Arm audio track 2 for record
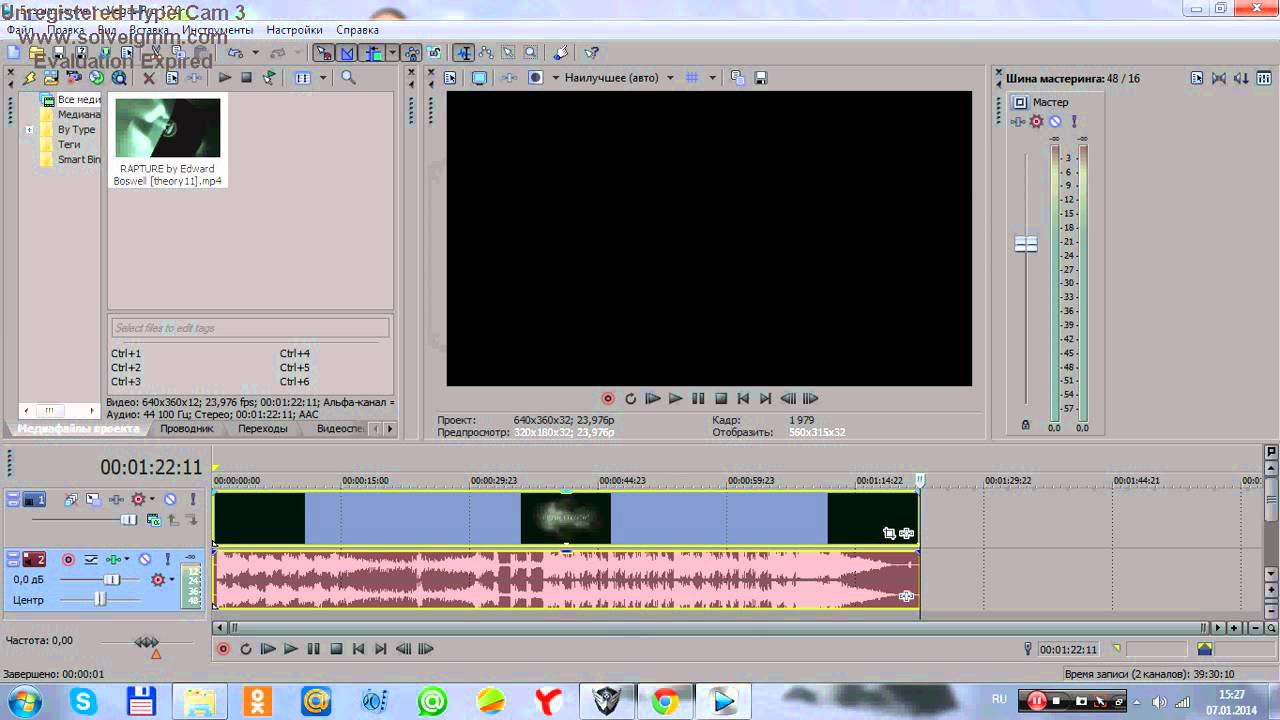 (x=68, y=559)
